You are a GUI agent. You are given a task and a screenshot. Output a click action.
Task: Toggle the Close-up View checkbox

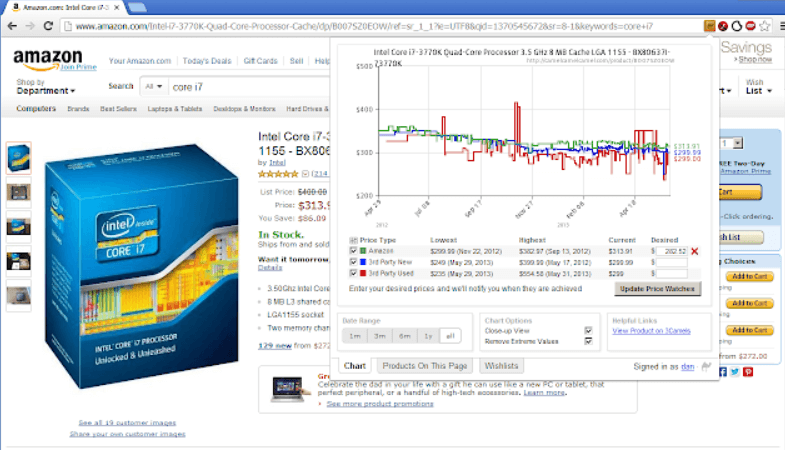click(588, 330)
